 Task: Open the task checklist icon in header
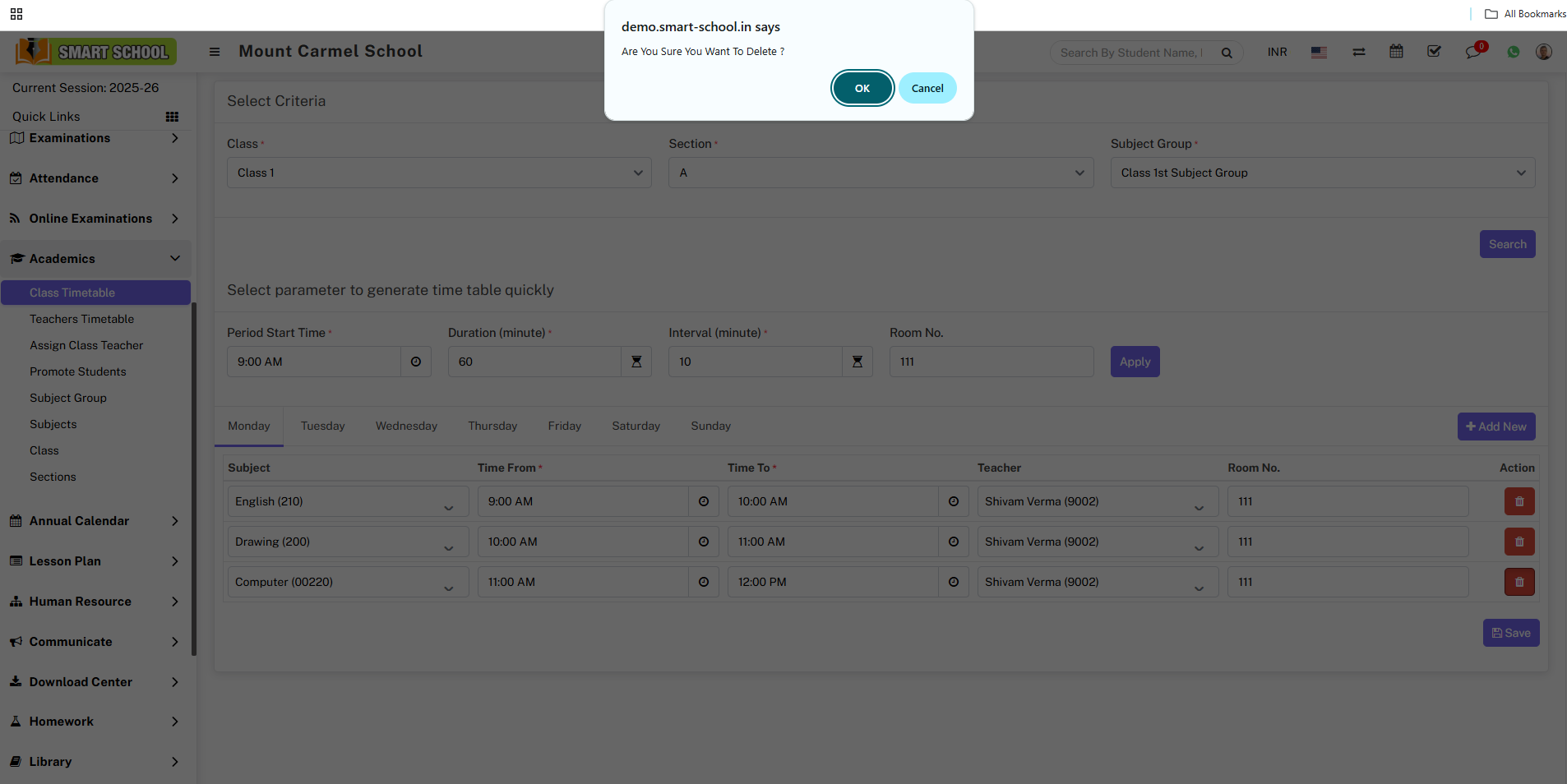[1434, 52]
